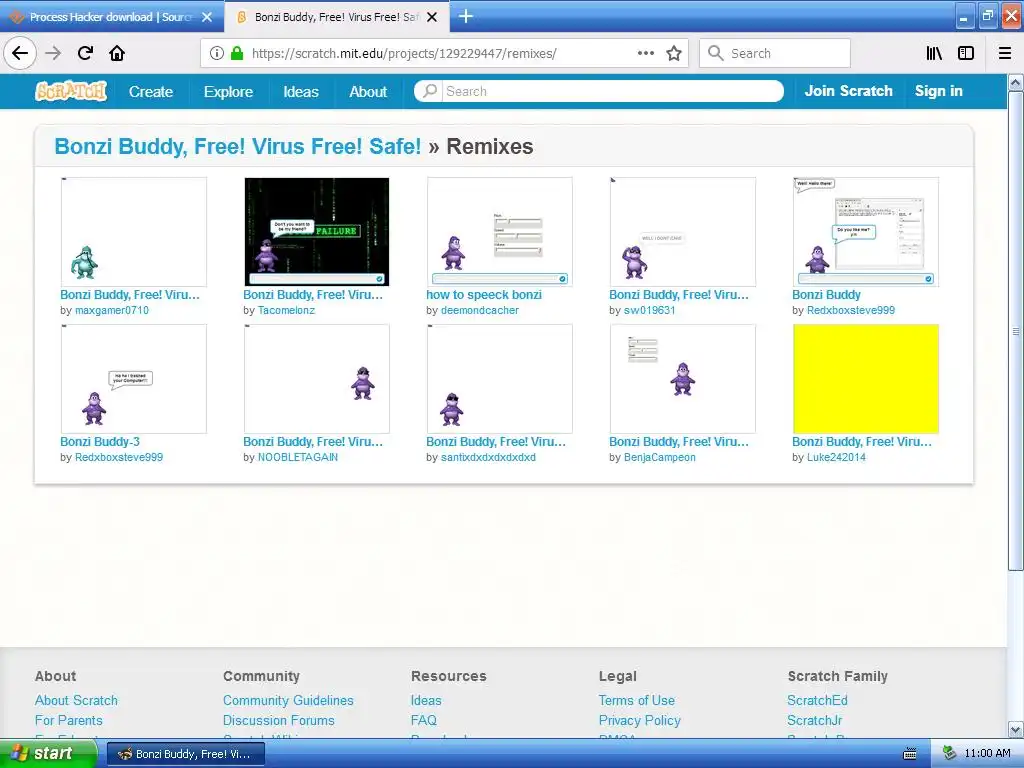The image size is (1024, 768).
Task: Click the address bar URL
Action: pyautogui.click(x=404, y=54)
